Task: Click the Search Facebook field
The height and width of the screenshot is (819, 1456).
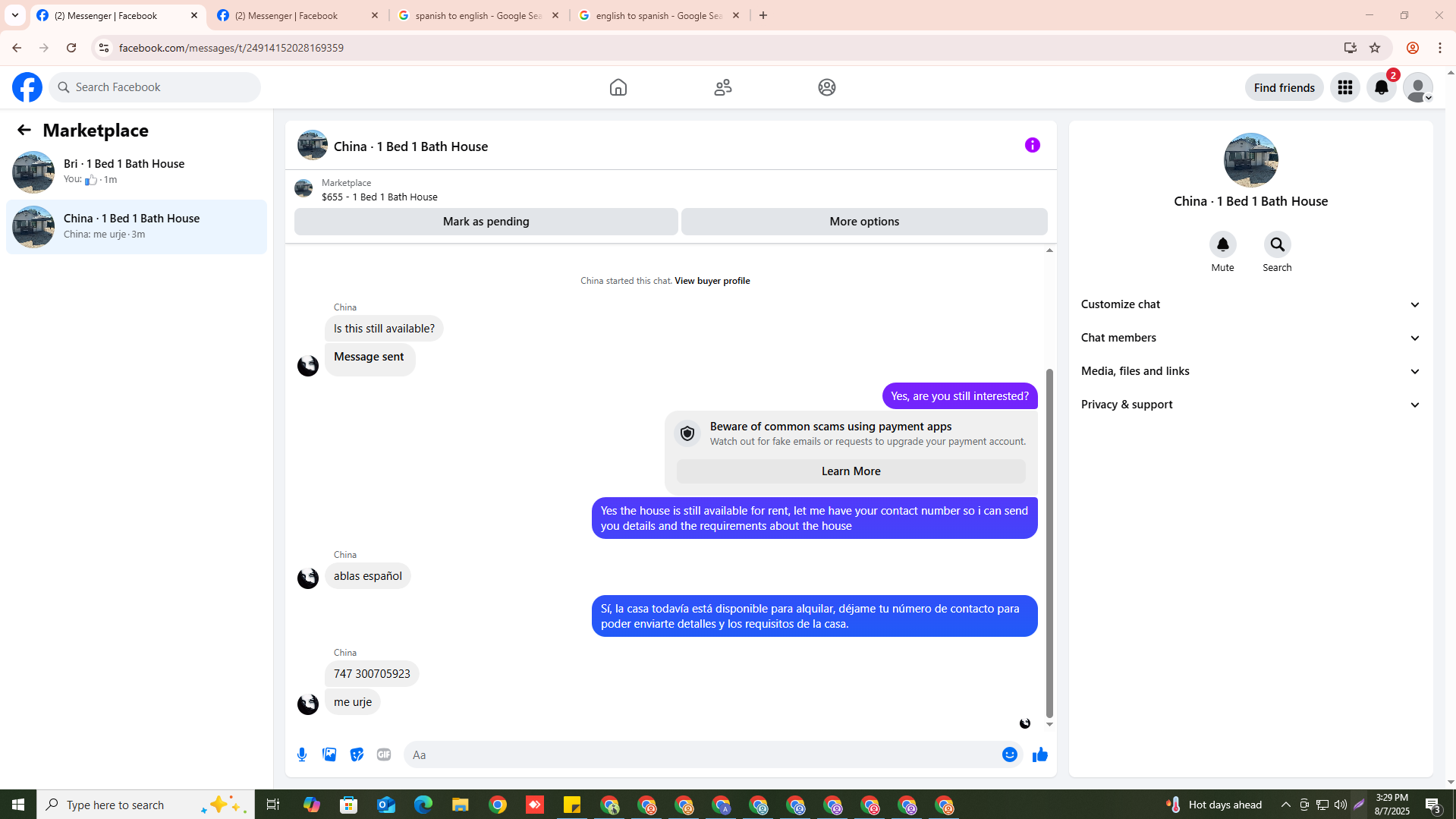Action: point(156,87)
